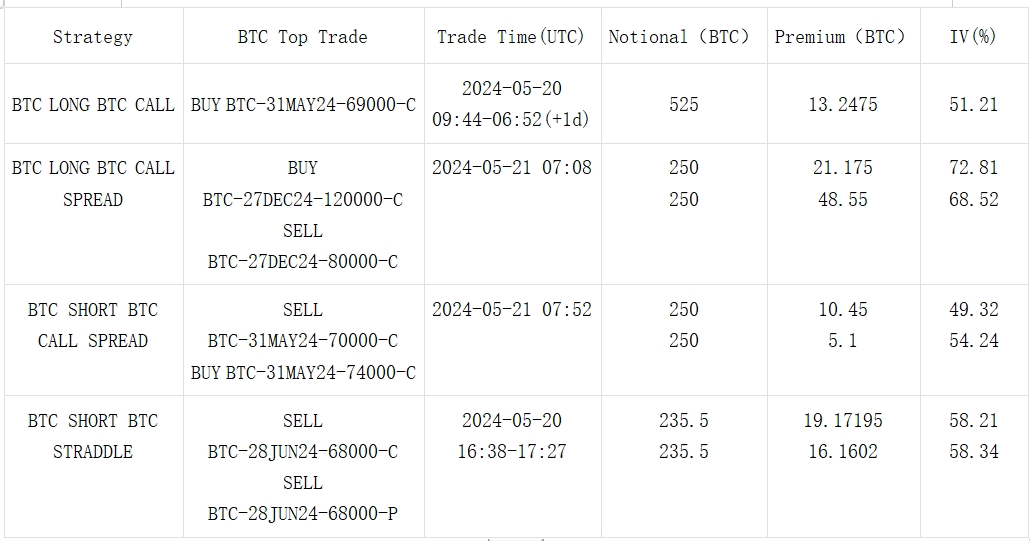This screenshot has height=541, width=1030.
Task: Click the IV value 51.21 cell
Action: (974, 104)
